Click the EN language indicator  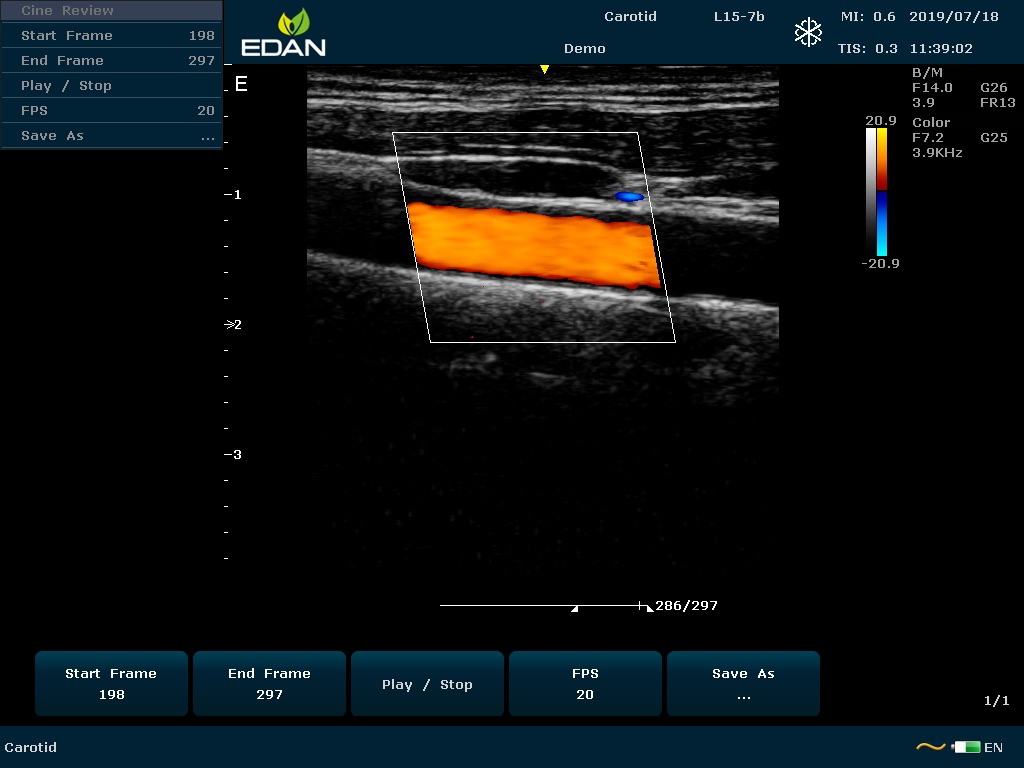pos(993,747)
